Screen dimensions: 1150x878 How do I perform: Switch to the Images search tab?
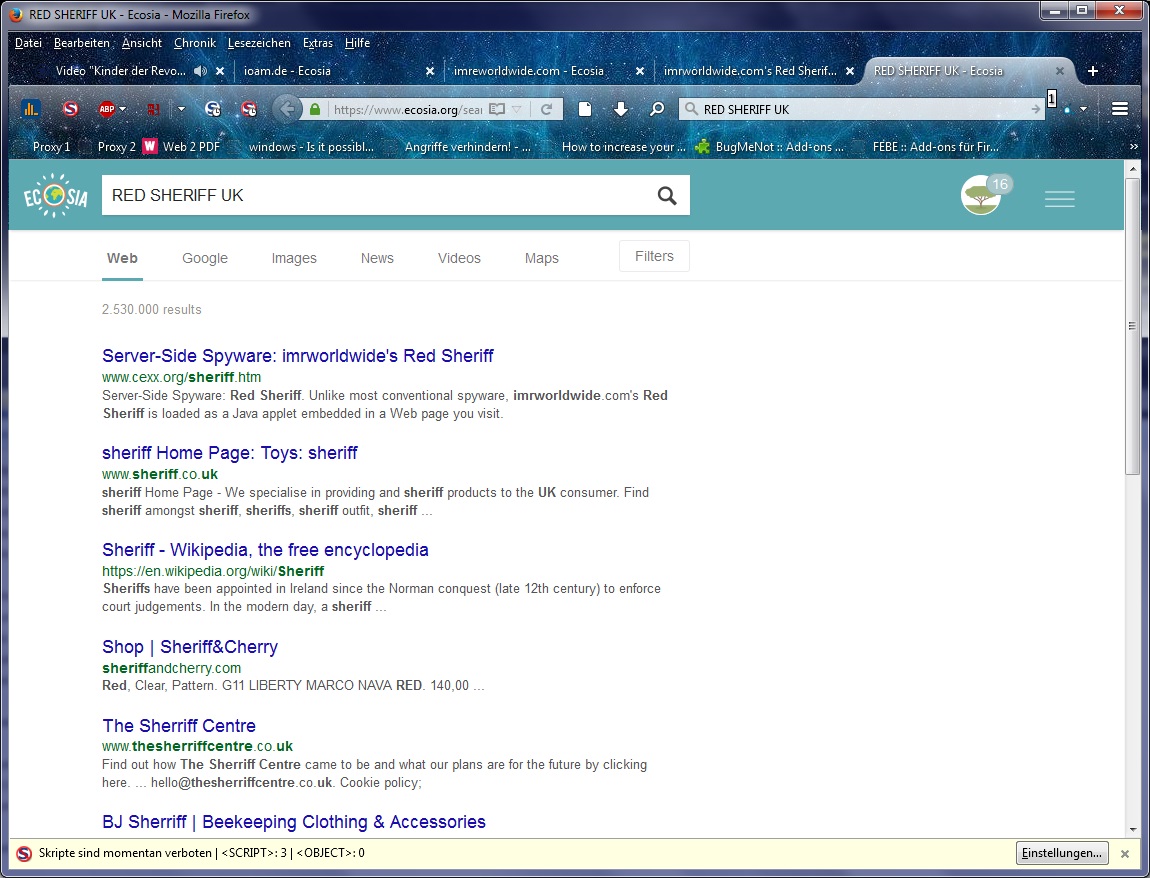(x=294, y=258)
